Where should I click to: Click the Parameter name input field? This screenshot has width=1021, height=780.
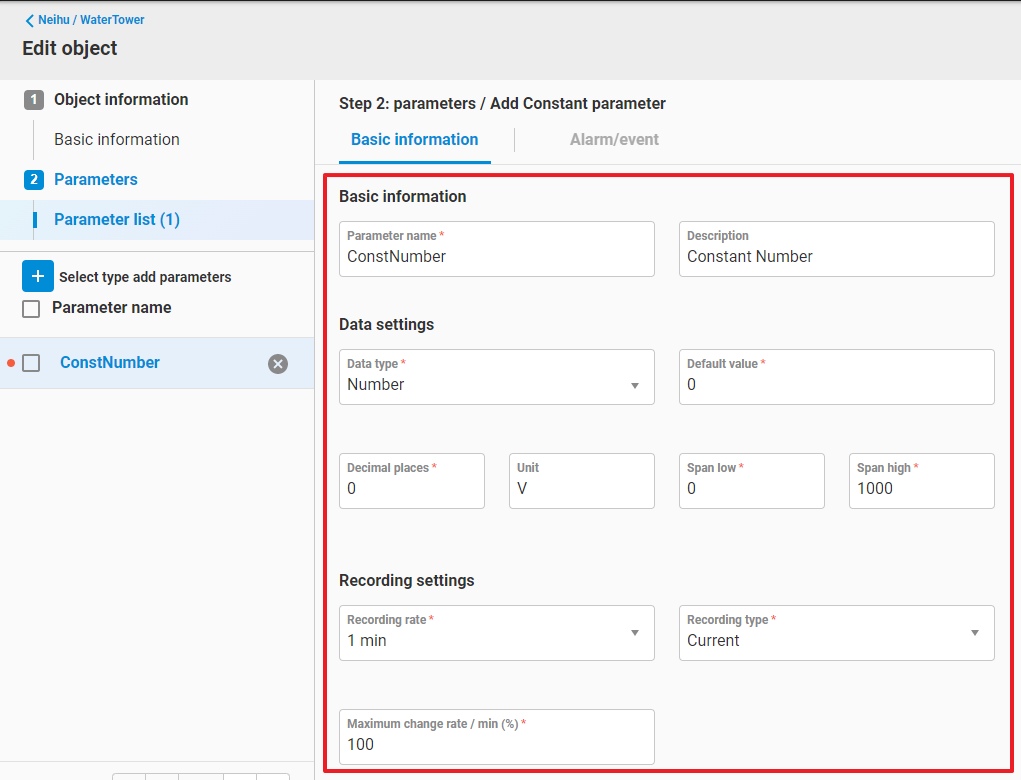496,257
